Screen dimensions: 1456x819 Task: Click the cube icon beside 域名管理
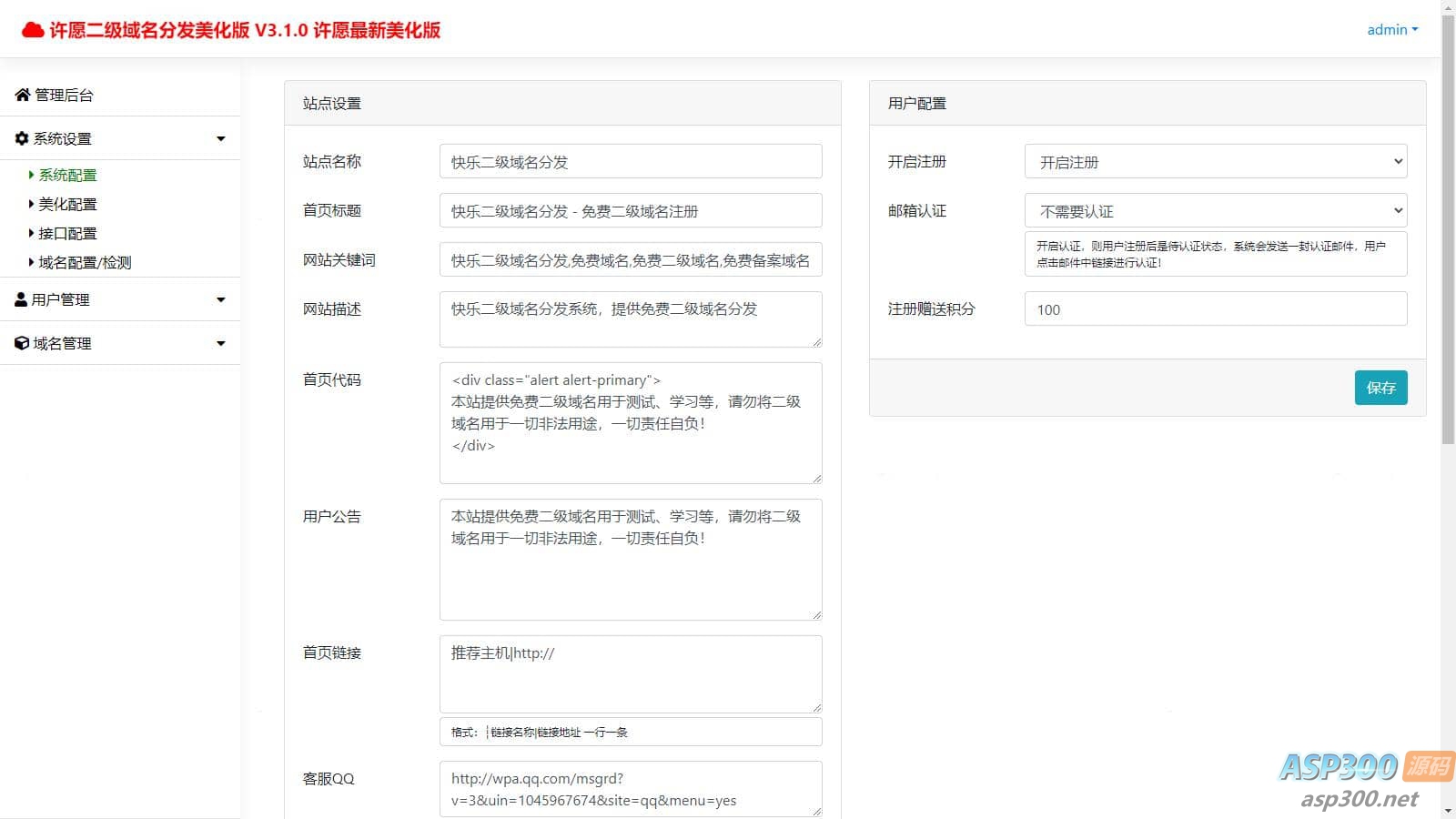click(x=22, y=343)
